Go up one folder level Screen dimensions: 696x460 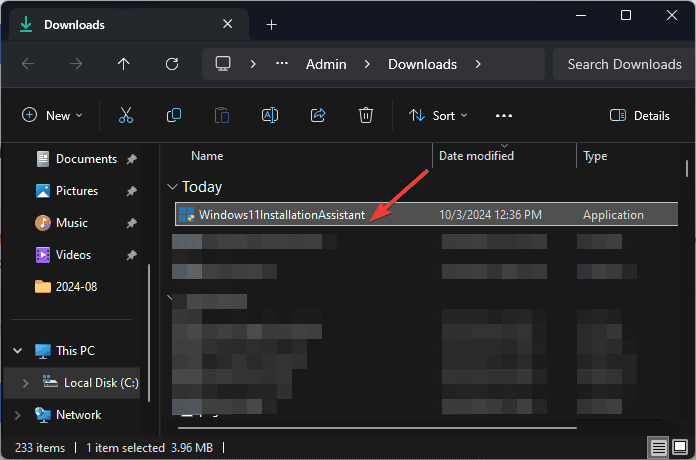[124, 64]
